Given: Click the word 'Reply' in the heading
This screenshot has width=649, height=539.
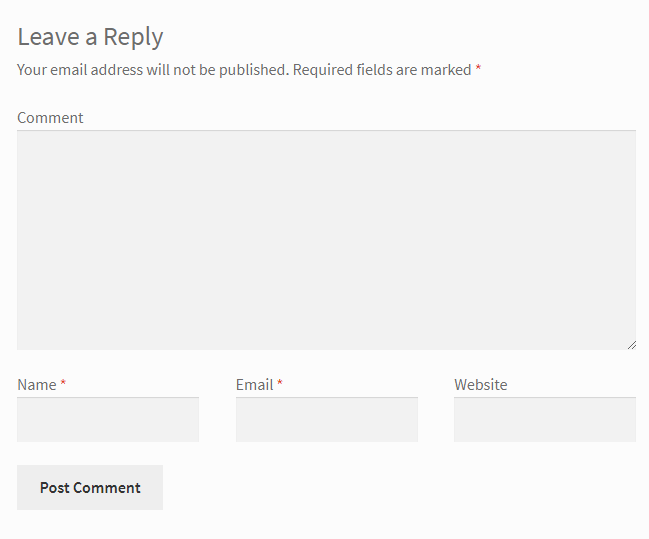Looking at the screenshot, I should coord(133,38).
